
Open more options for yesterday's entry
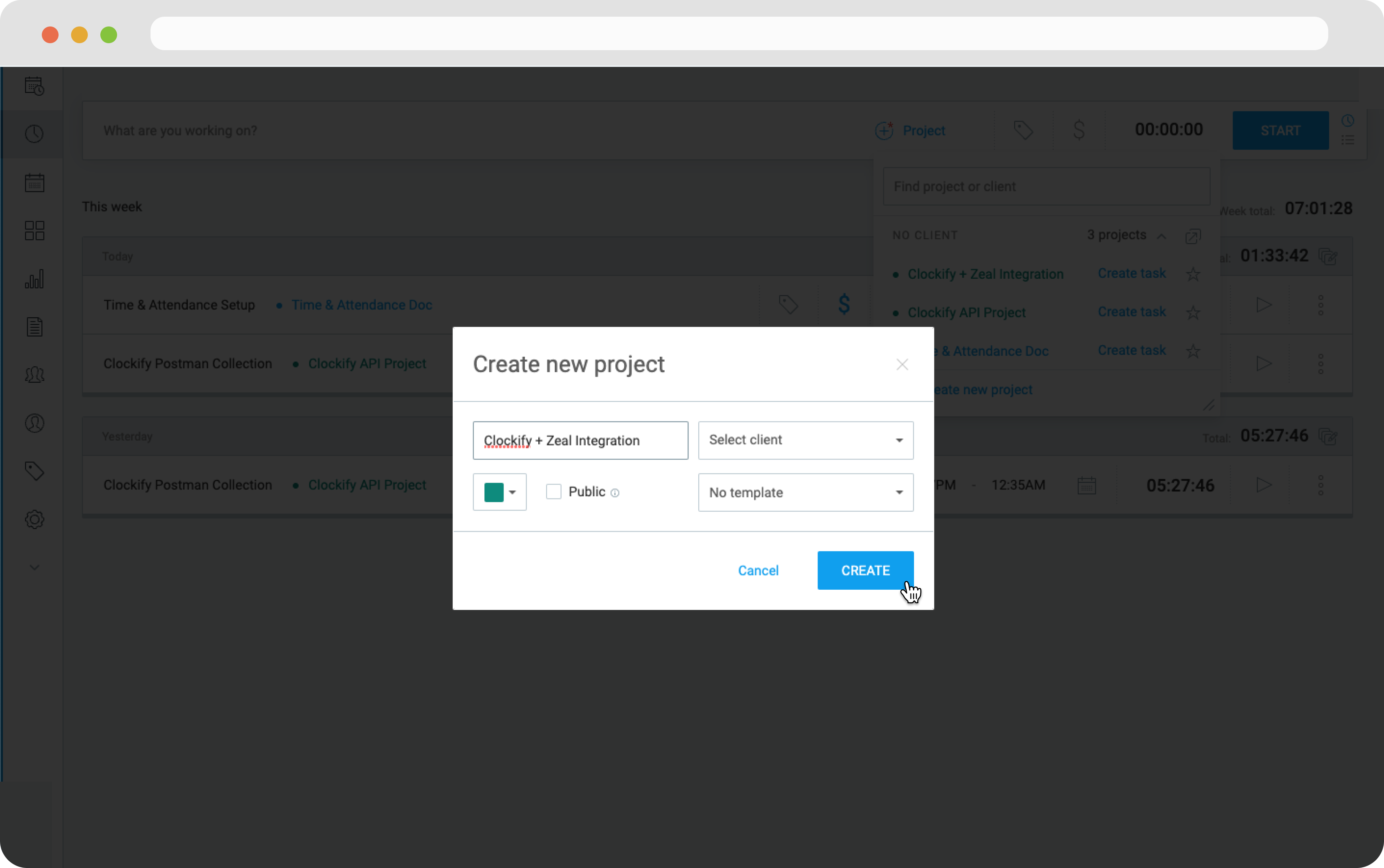(x=1321, y=485)
